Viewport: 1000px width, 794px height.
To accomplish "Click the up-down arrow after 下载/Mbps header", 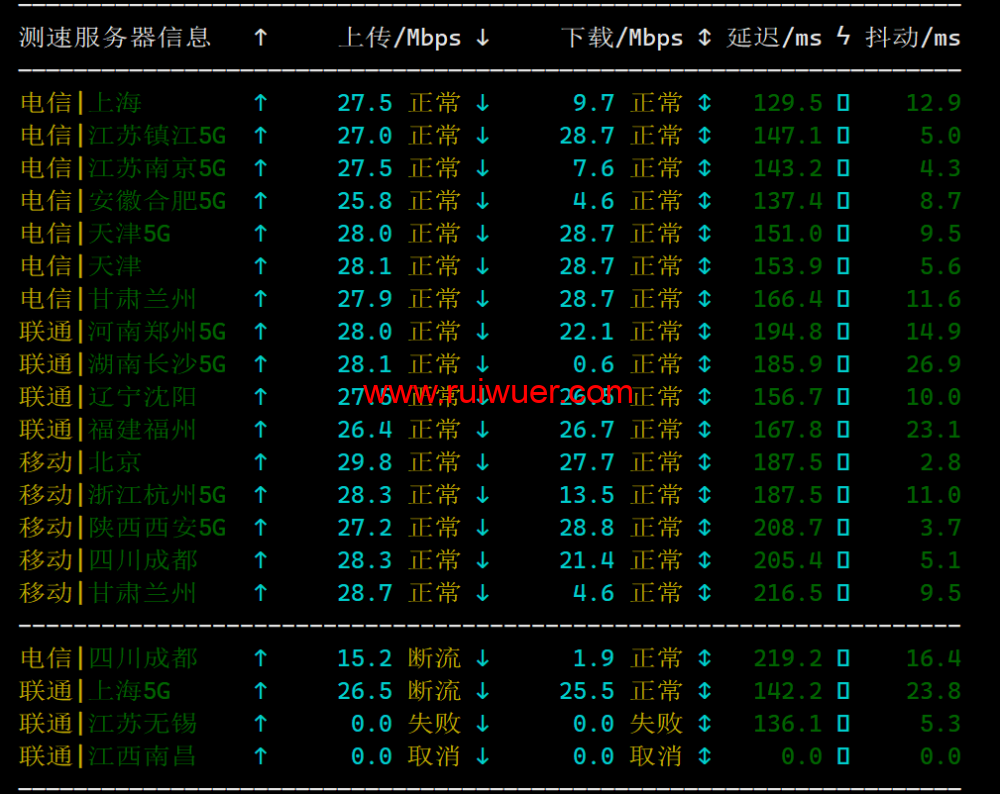I will [x=704, y=38].
